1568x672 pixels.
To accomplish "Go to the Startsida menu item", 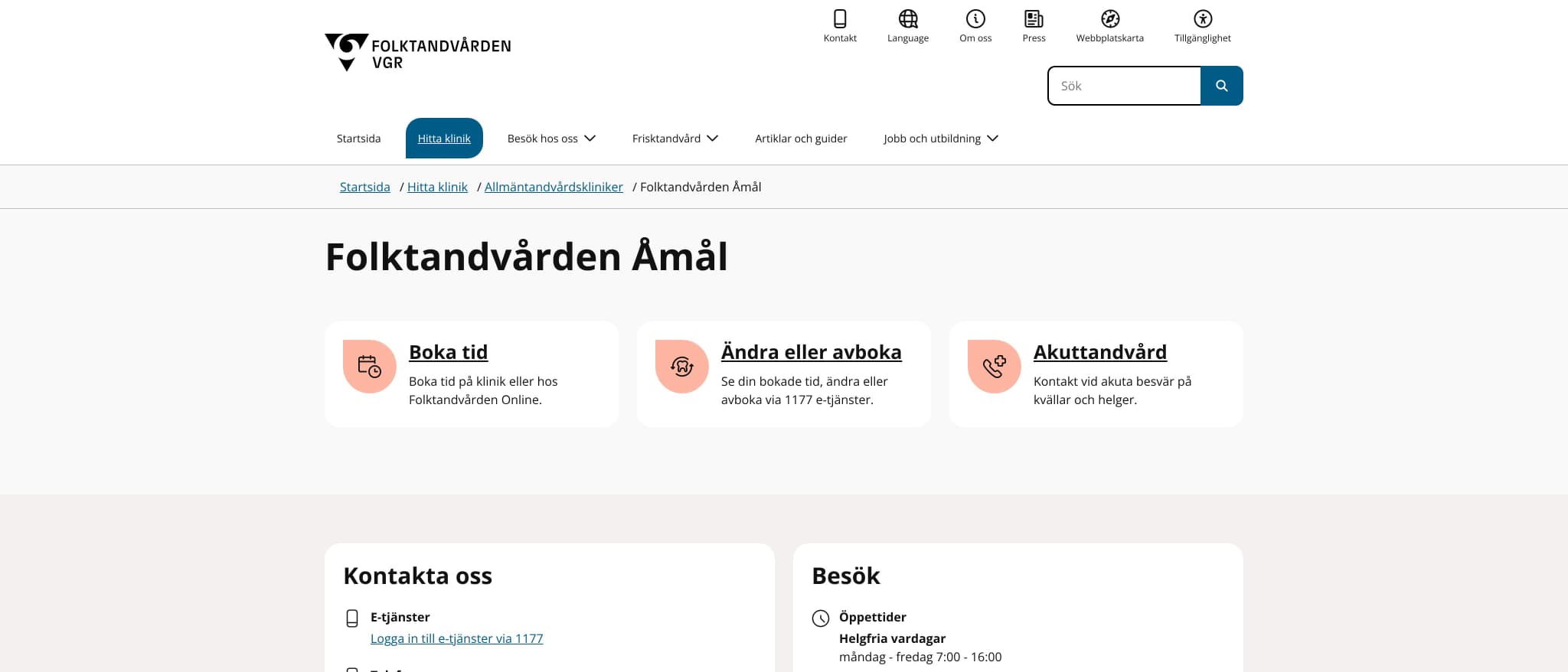I will click(x=358, y=139).
